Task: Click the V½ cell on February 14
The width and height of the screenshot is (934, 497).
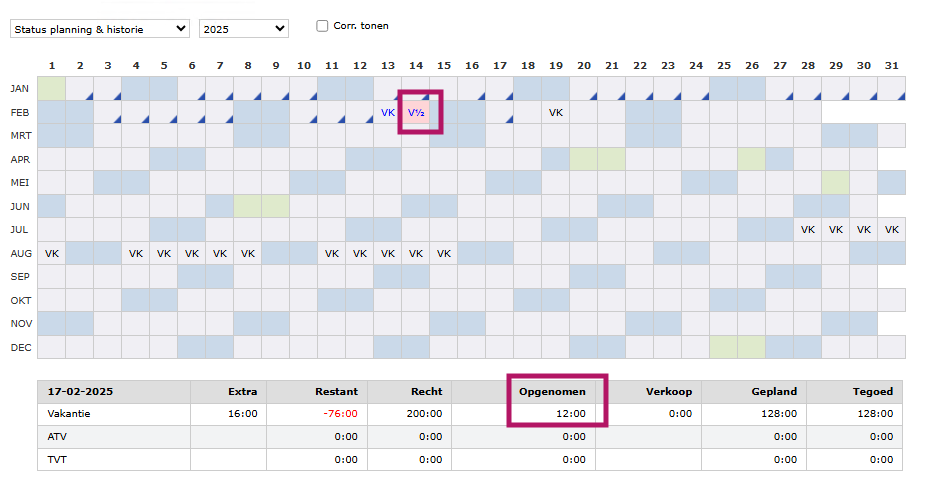Action: pos(416,112)
